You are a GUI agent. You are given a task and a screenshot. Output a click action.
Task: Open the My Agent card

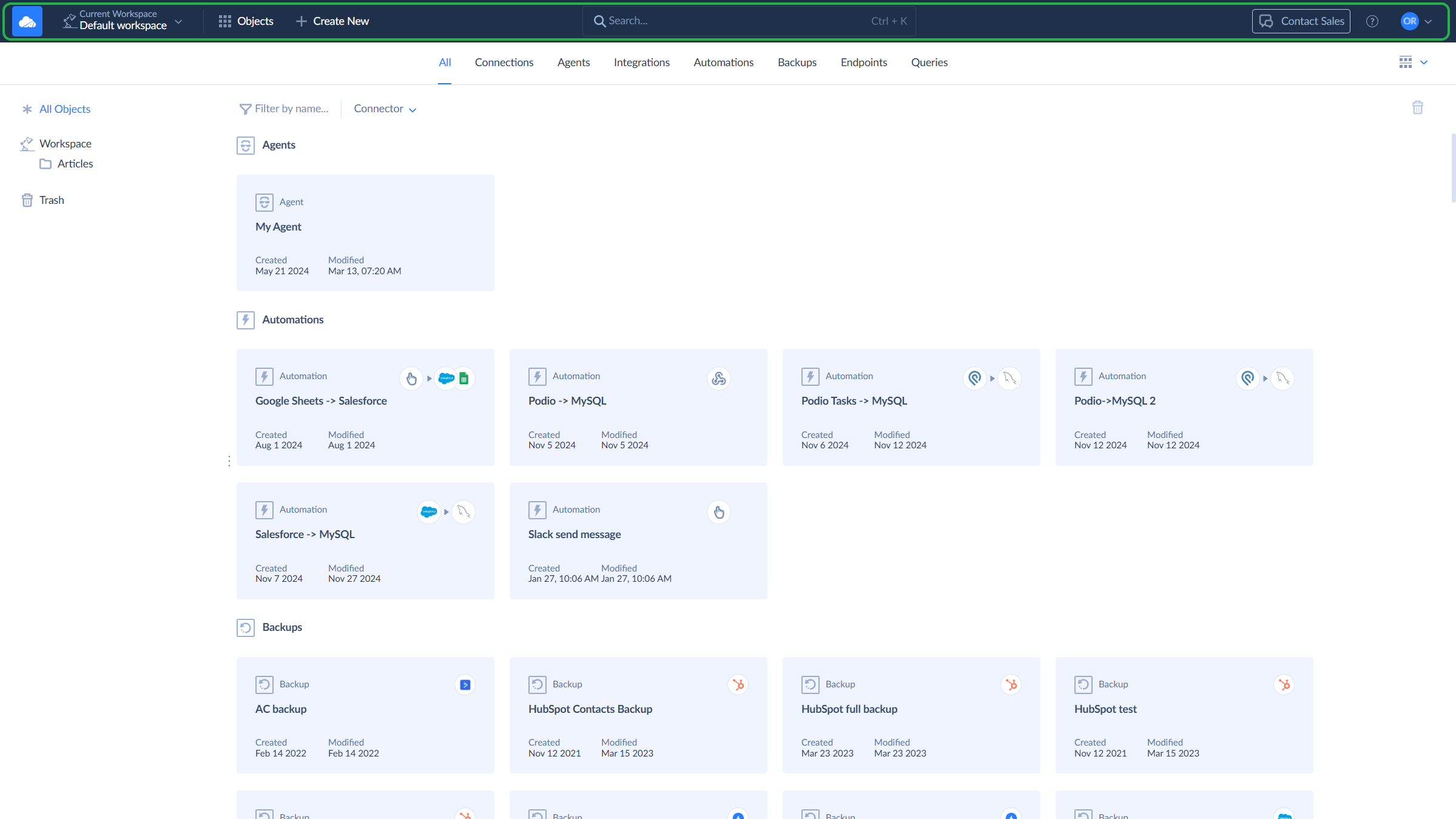pyautogui.click(x=365, y=233)
